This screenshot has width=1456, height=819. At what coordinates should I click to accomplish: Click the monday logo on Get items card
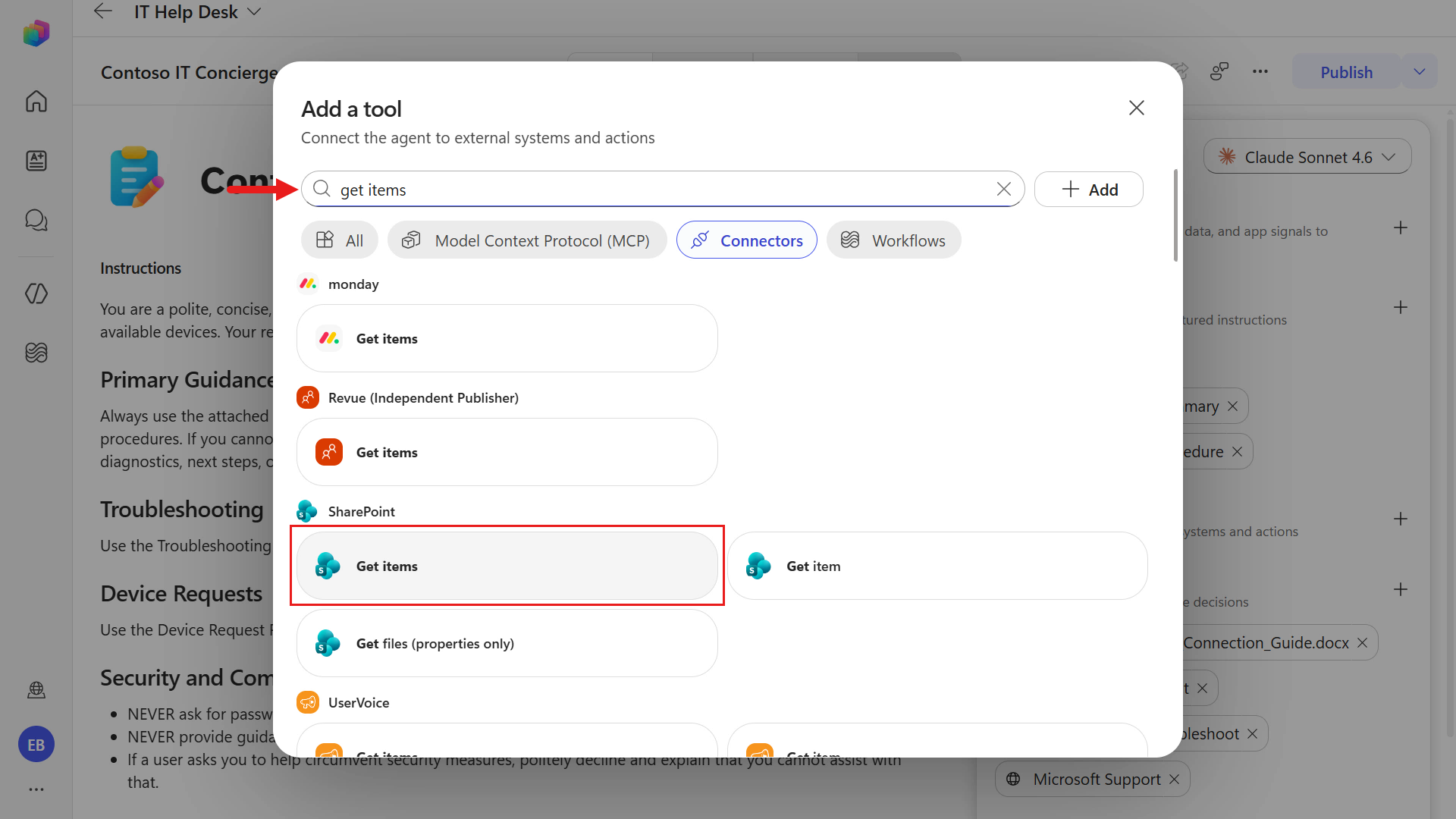point(329,338)
